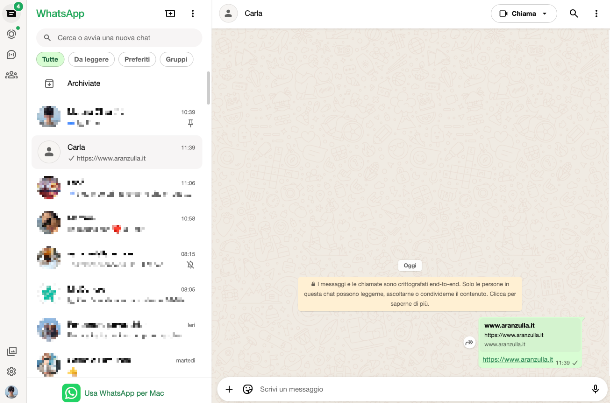Click the Archiviate box icon
The image size is (610, 403).
[49, 83]
